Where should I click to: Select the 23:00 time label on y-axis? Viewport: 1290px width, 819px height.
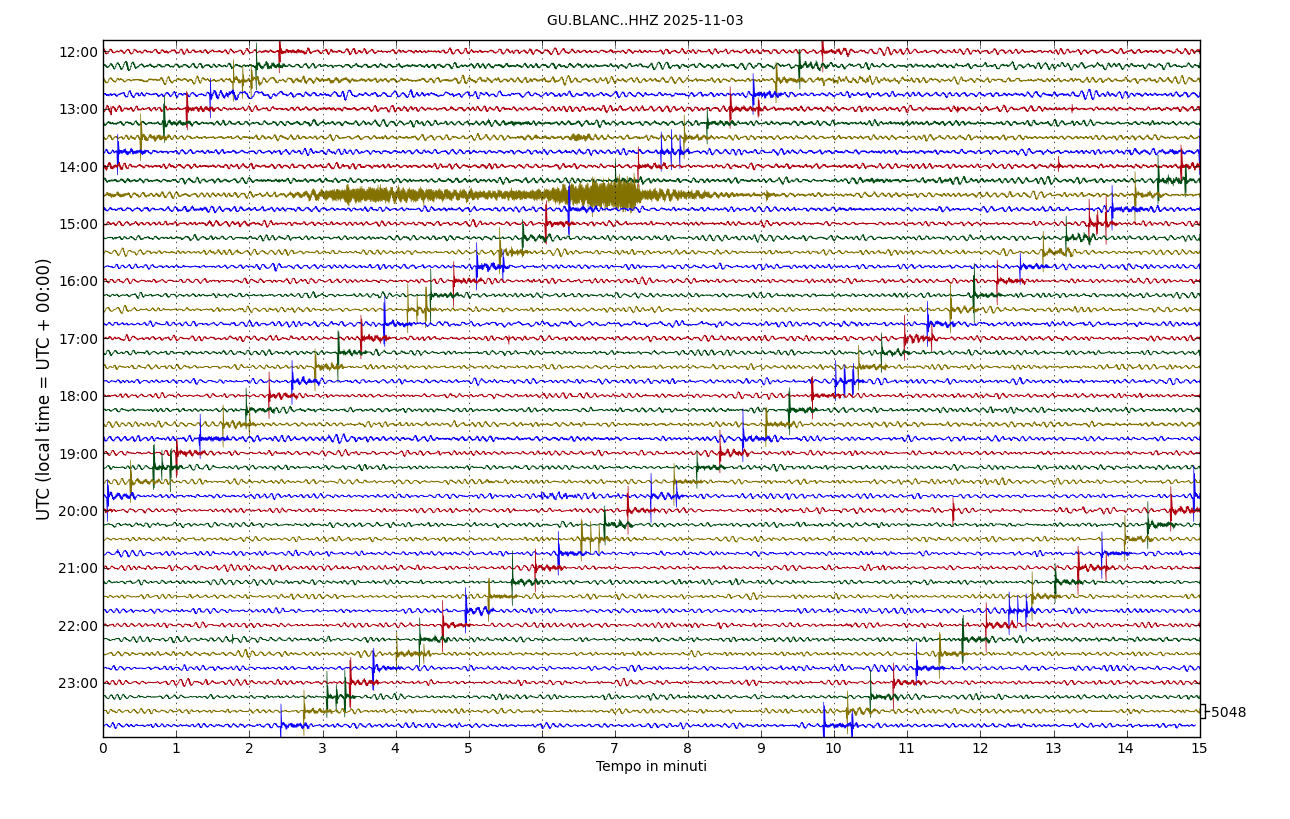click(78, 683)
